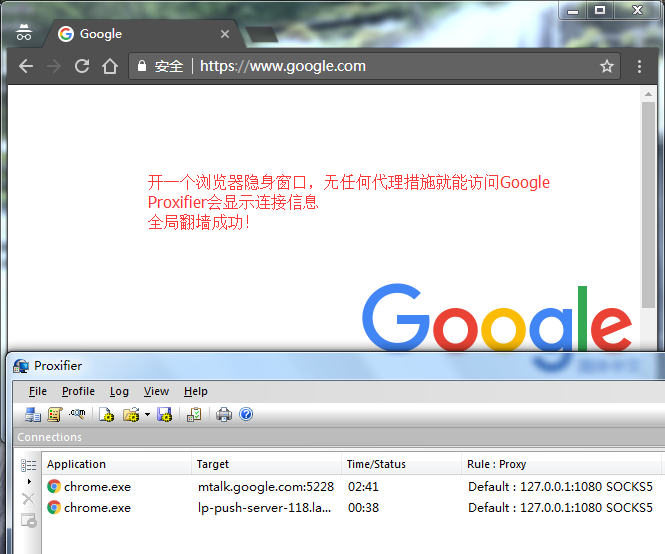Click the address bar URL field
The height and width of the screenshot is (554, 665).
[x=375, y=66]
